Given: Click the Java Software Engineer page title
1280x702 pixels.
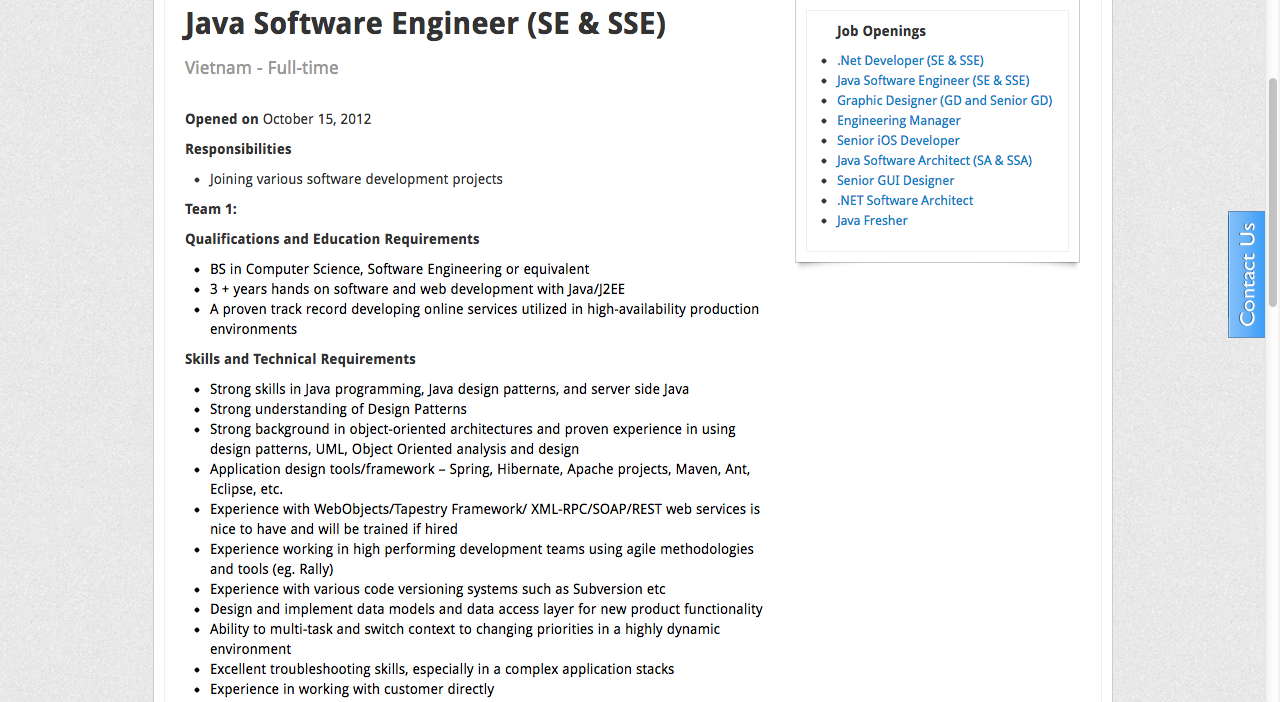Looking at the screenshot, I should 425,23.
